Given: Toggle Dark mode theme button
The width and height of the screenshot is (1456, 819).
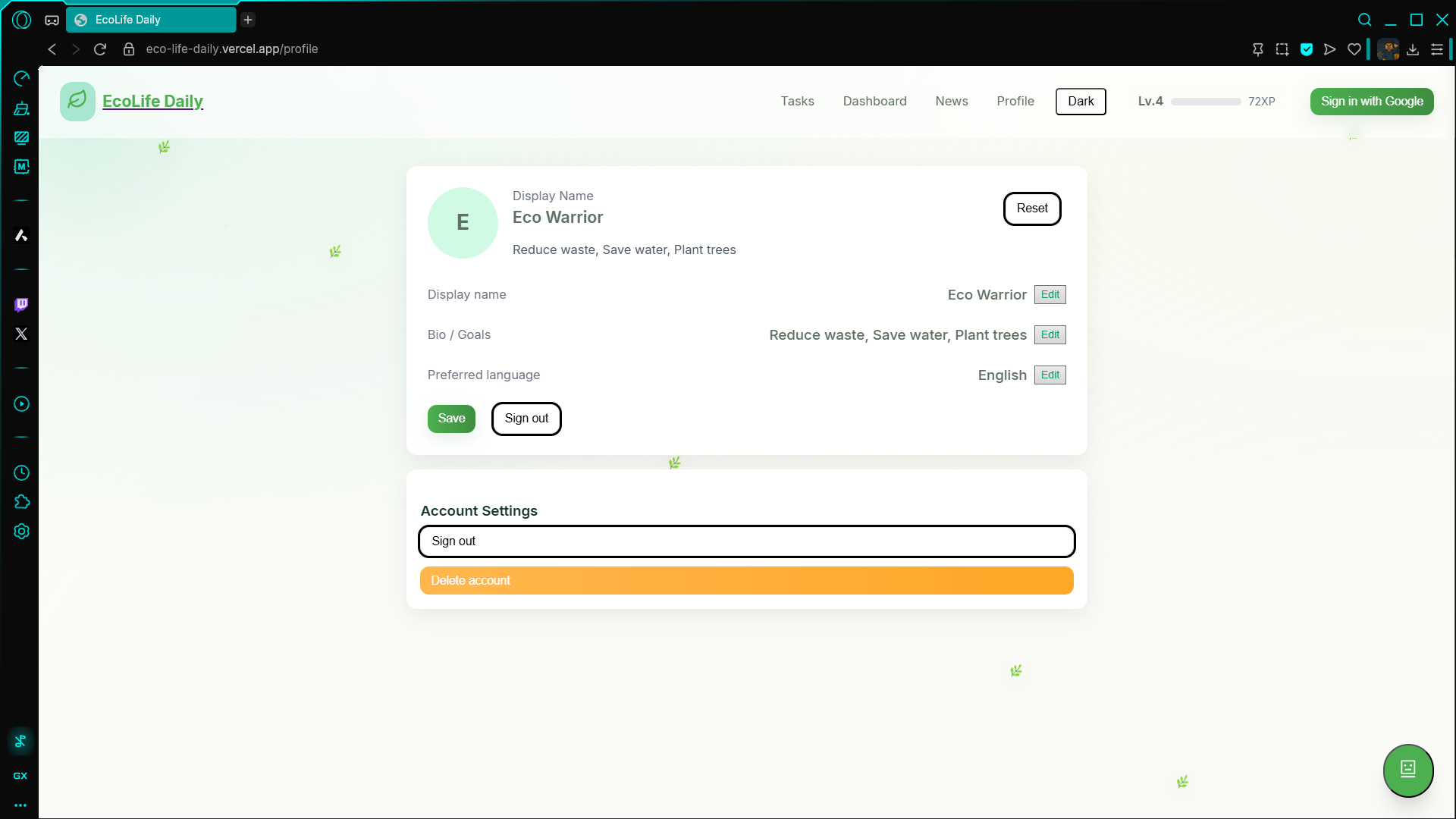Looking at the screenshot, I should coord(1081,101).
